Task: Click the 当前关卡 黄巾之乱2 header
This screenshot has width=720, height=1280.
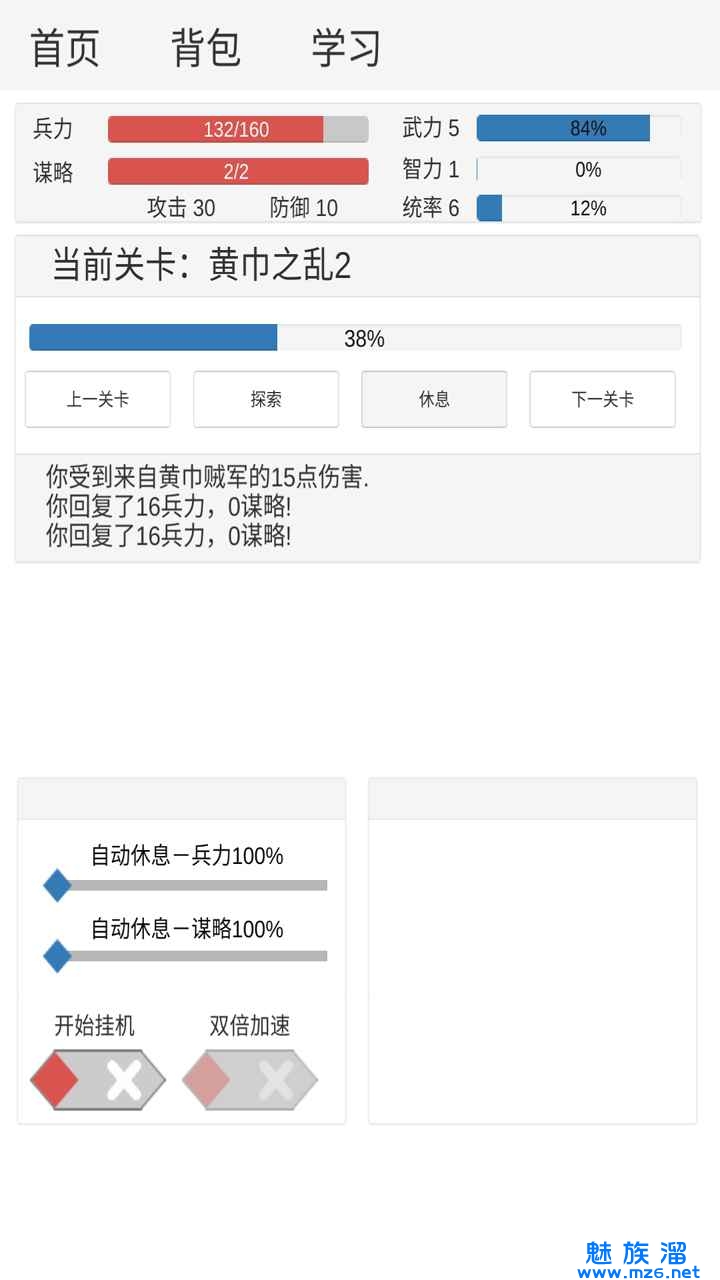Action: [x=202, y=266]
